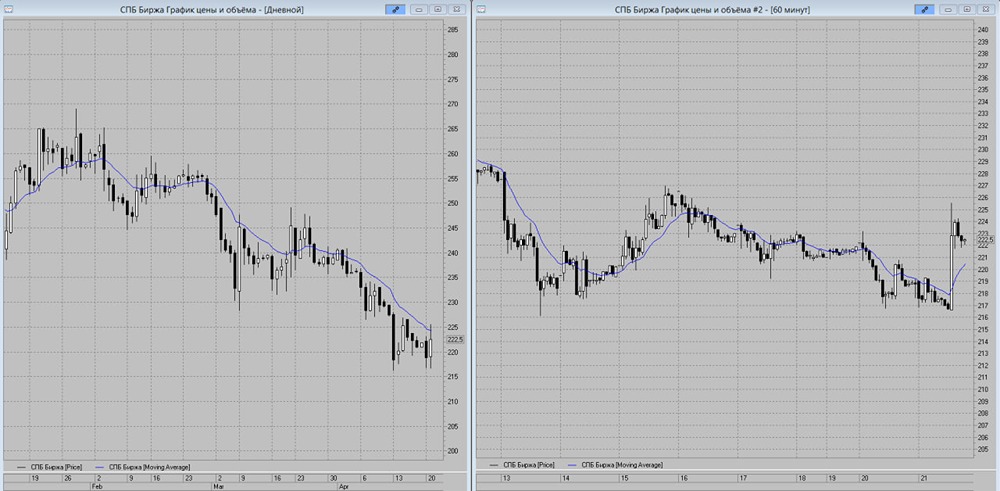Click the 250 price label on the daily chart axis
This screenshot has width=1000, height=491.
pyautogui.click(x=453, y=203)
